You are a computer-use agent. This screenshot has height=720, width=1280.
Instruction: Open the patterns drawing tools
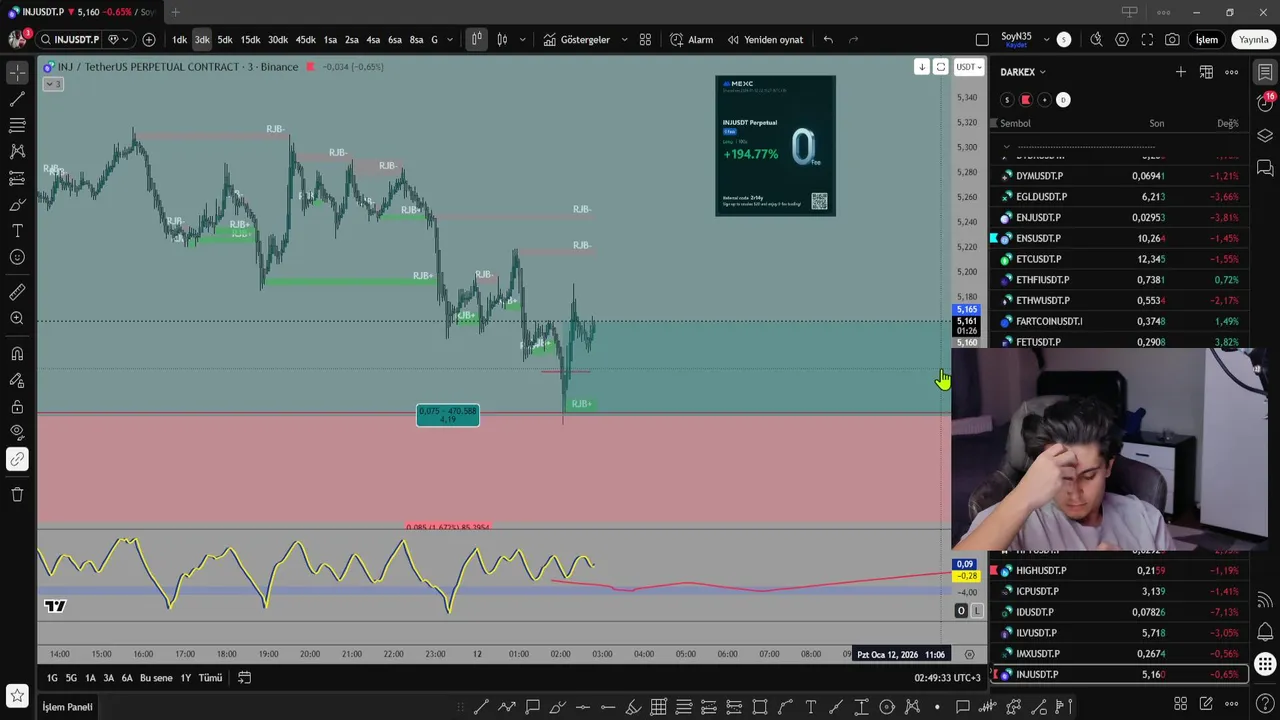pyautogui.click(x=17, y=152)
